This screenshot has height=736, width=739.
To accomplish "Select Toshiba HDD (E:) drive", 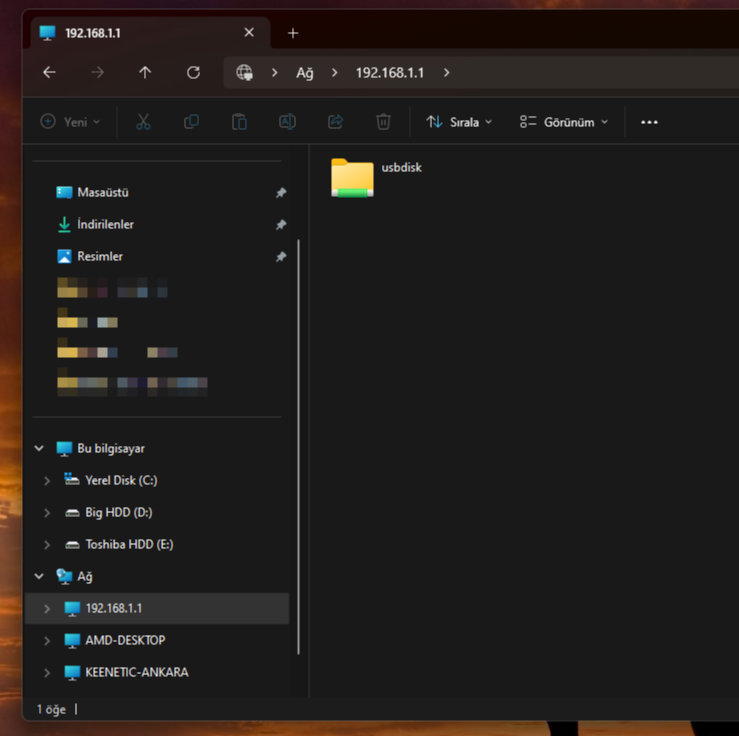I will coord(129,544).
